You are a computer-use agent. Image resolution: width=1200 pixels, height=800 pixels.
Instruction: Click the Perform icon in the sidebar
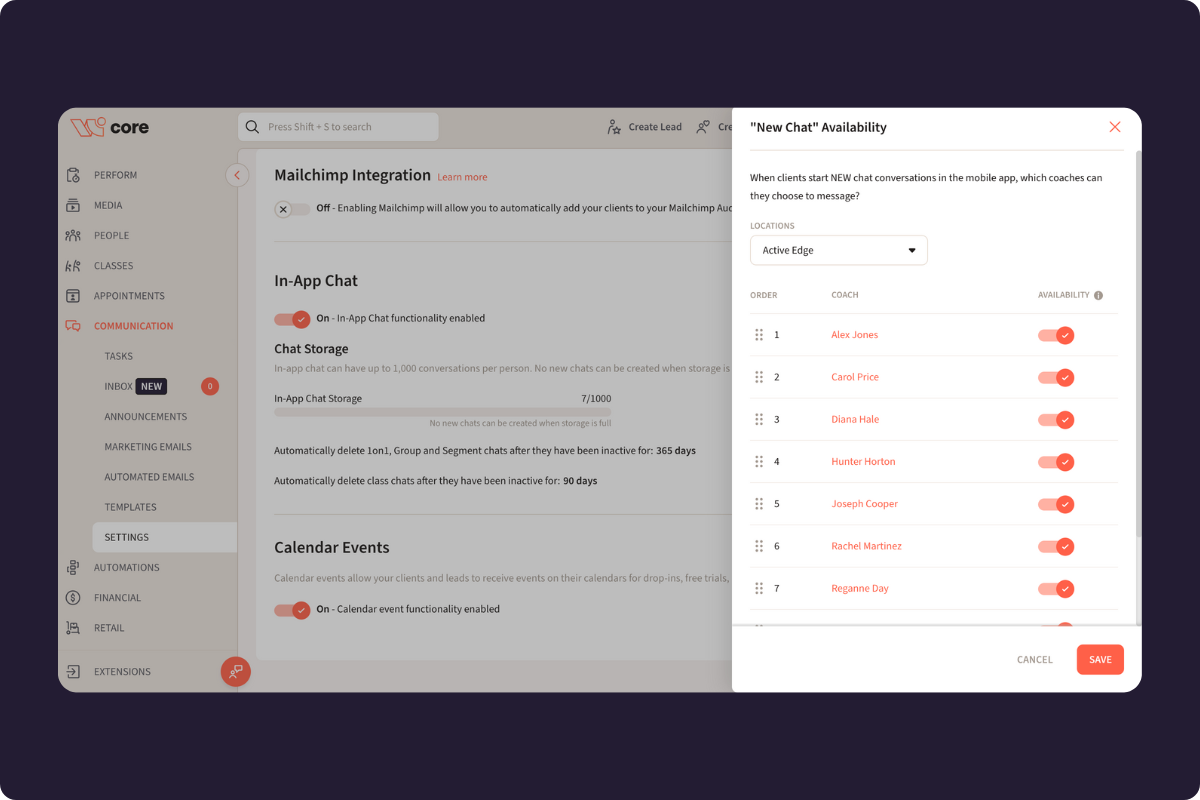[73, 175]
